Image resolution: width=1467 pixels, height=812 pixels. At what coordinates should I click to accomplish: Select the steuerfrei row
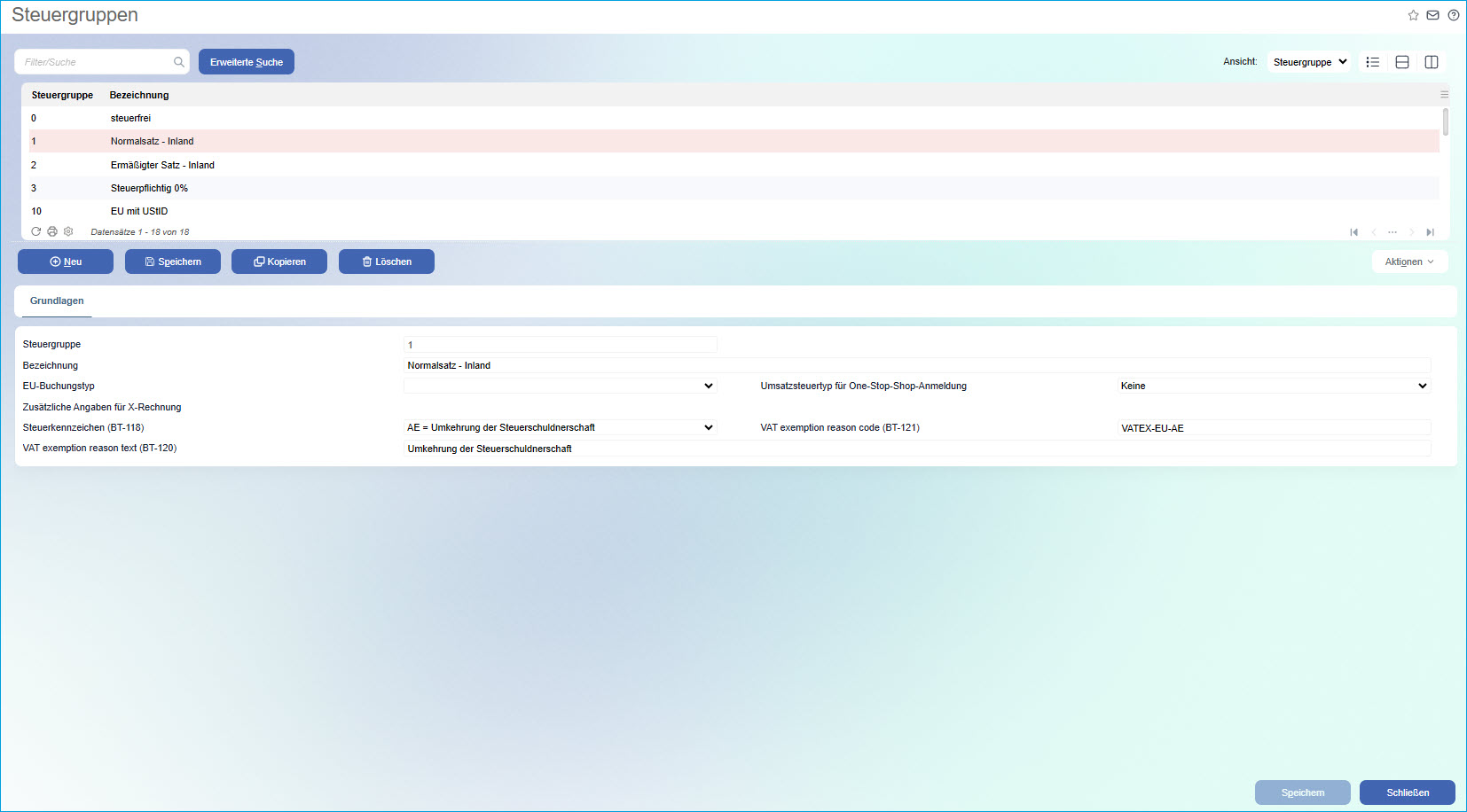[734, 118]
